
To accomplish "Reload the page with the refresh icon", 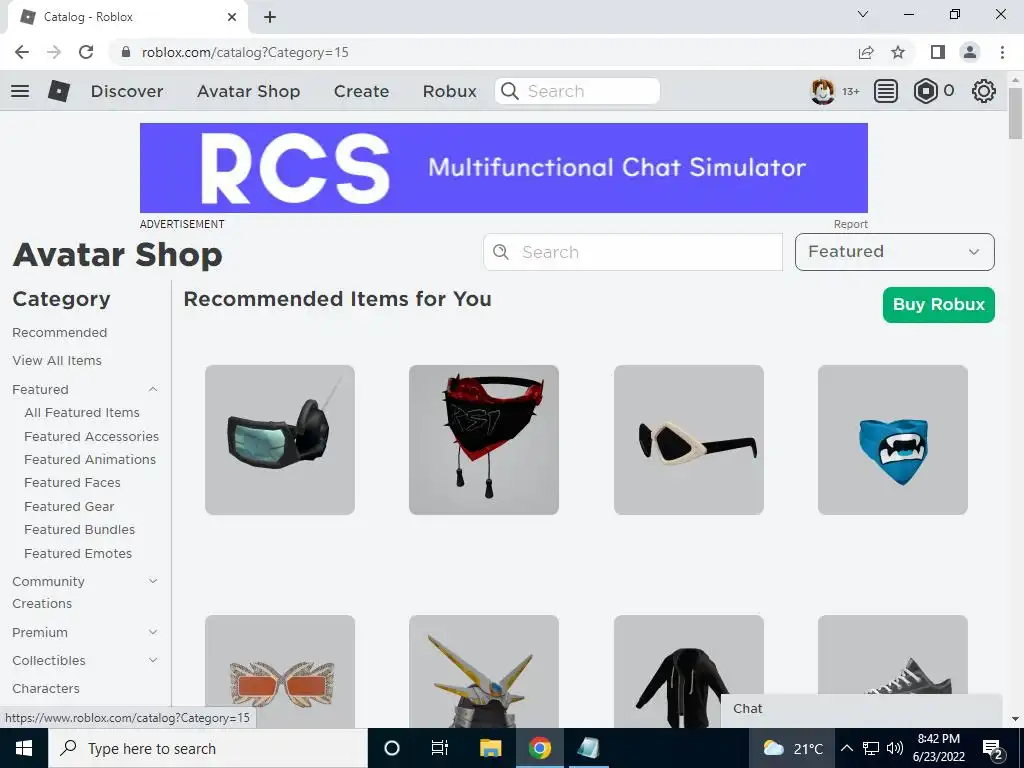I will point(86,52).
